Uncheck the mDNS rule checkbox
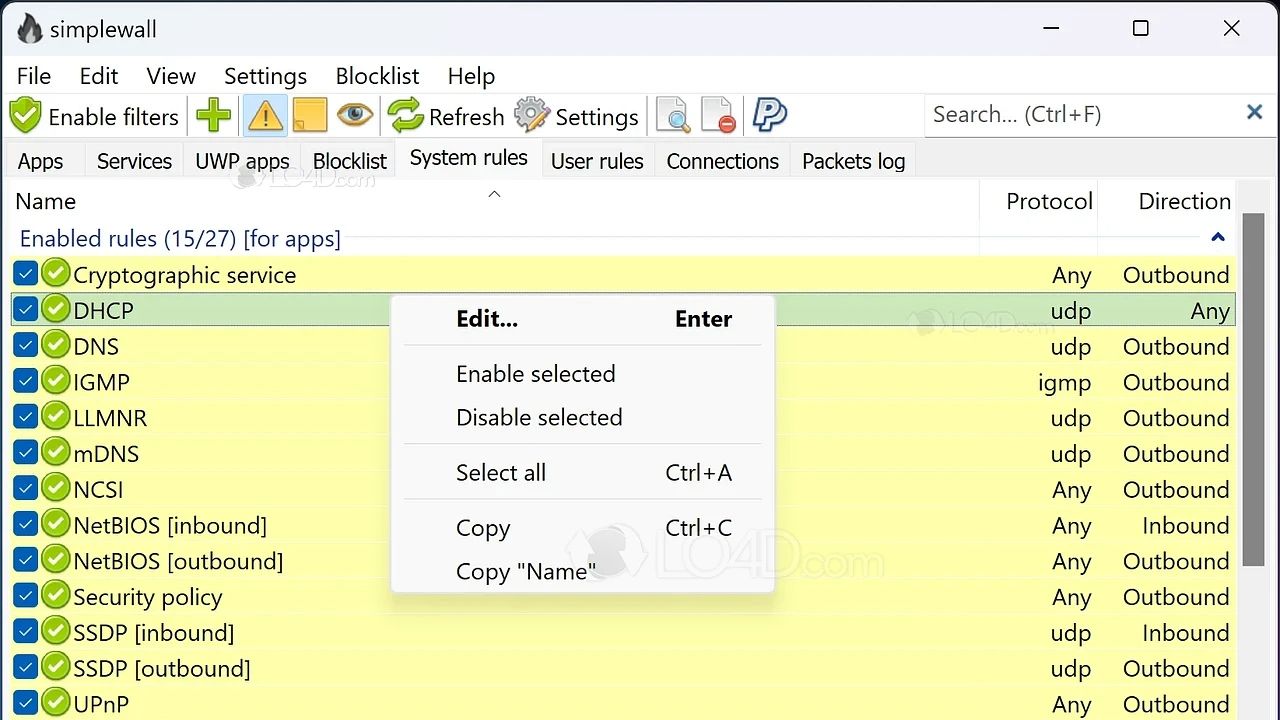Image resolution: width=1280 pixels, height=720 pixels. click(x=26, y=453)
